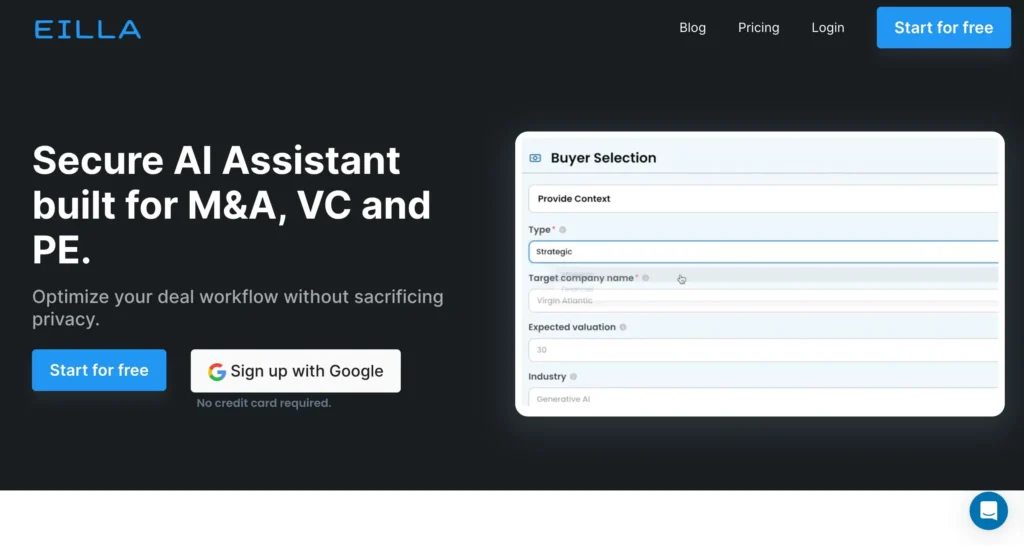Viewport: 1024px width, 546px height.
Task: Focus the Target company name field
Action: 762,300
